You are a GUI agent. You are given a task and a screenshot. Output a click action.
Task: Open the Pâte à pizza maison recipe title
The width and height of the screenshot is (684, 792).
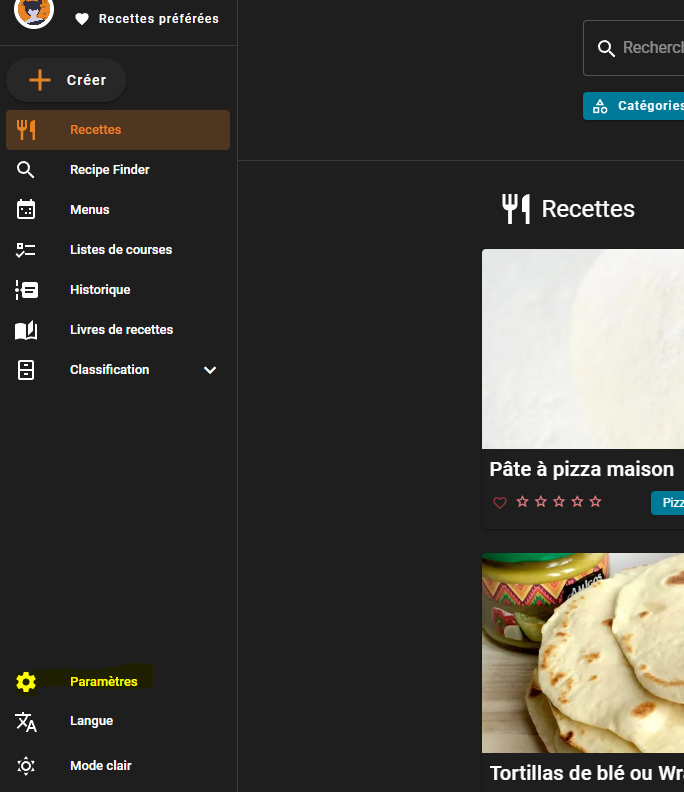tap(581, 469)
